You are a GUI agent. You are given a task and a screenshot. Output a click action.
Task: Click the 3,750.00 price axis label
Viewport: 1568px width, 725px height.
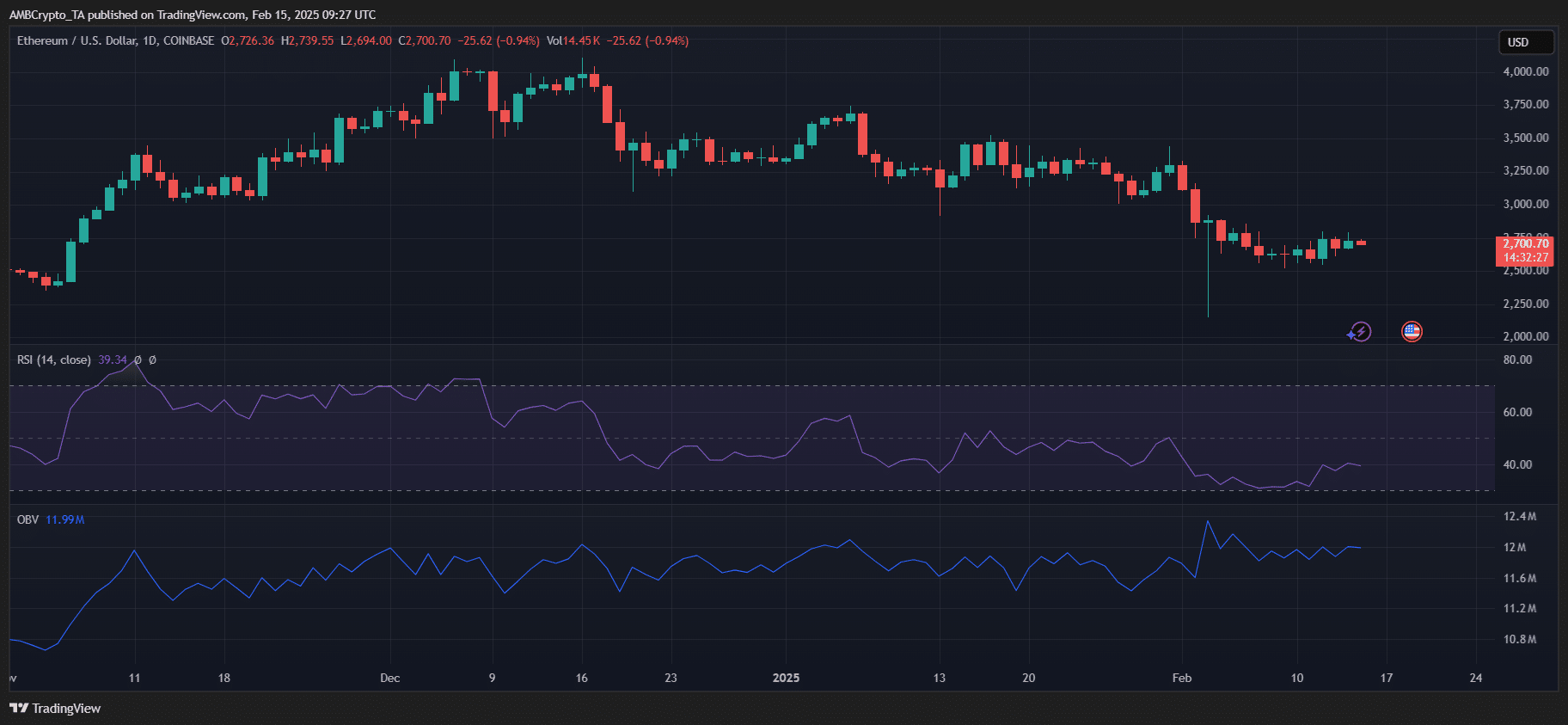1526,104
